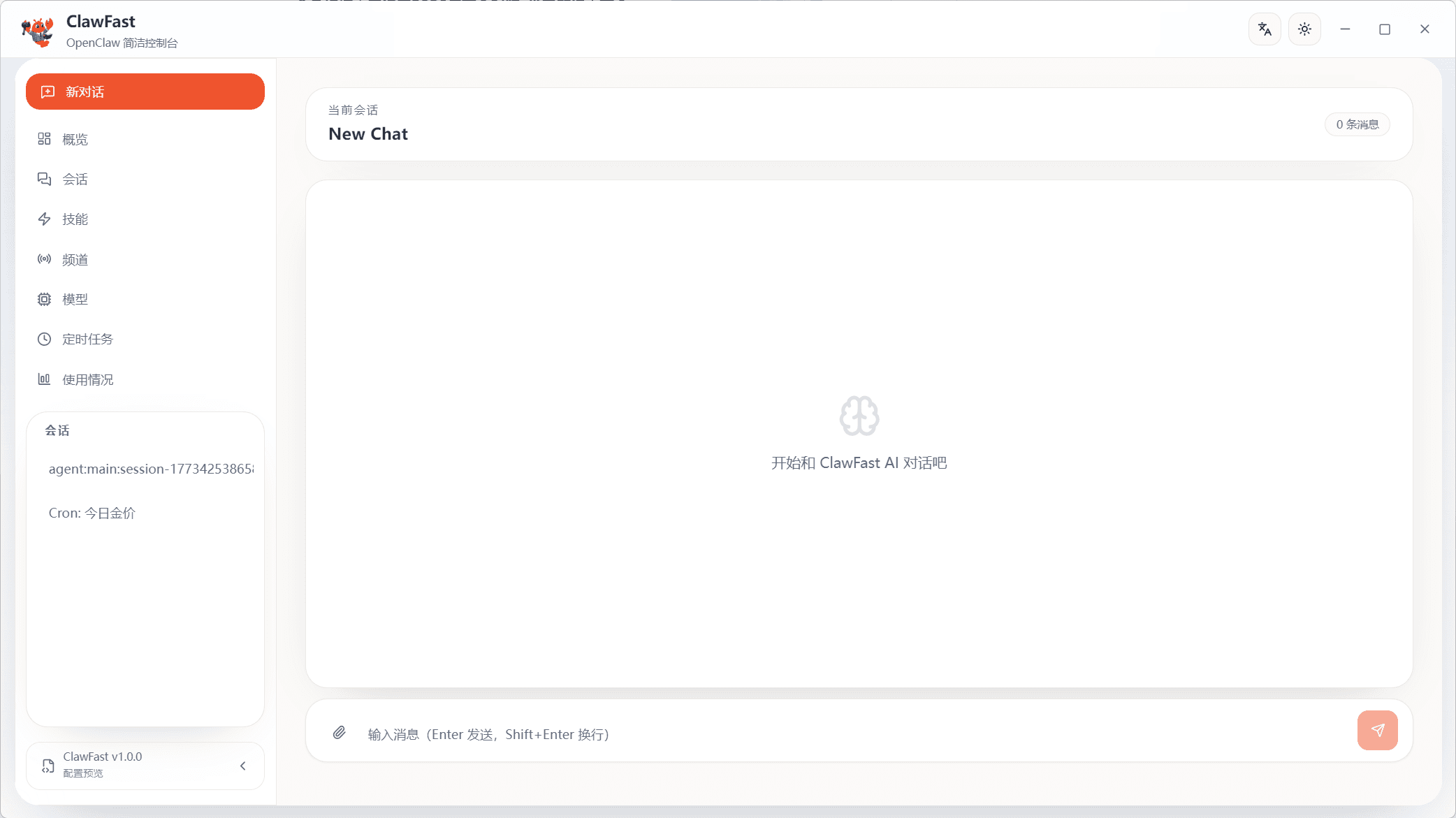Screen dimensions: 1456x818
Task: Click the ClawFast lobster logo
Action: point(38,31)
